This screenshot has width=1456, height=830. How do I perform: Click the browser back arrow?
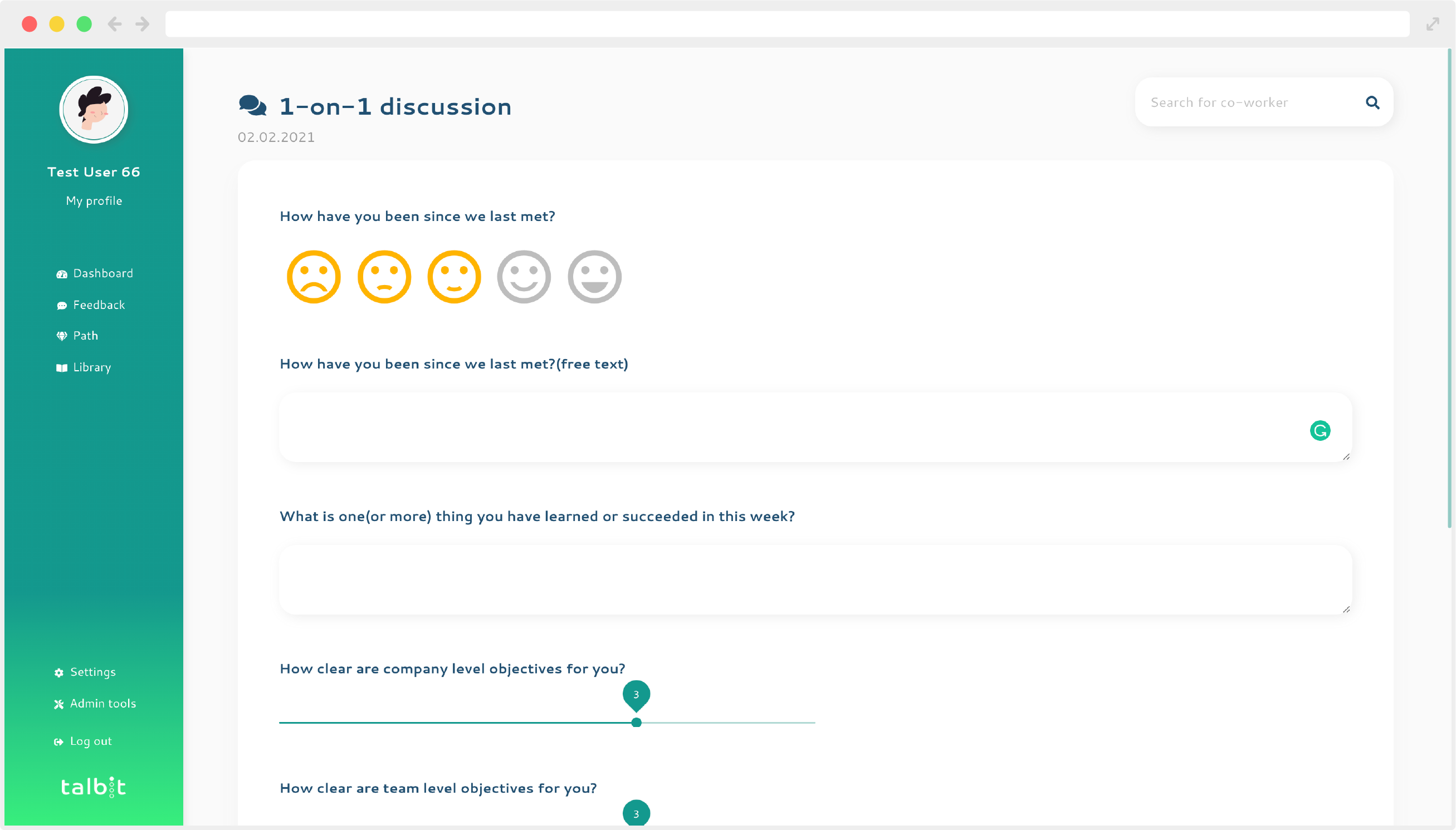[115, 24]
